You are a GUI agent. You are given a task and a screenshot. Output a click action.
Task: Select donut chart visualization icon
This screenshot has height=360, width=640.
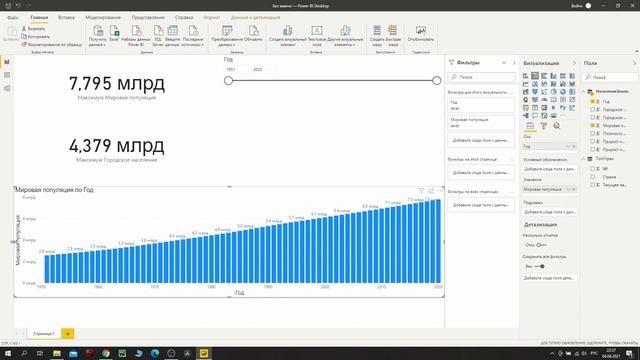(563, 92)
